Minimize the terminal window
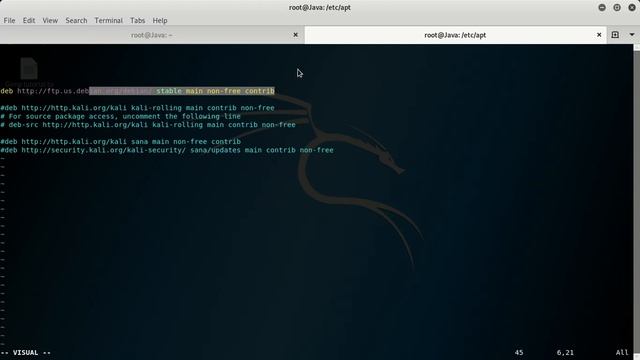Viewport: 640px width, 360px height. coord(602,7)
